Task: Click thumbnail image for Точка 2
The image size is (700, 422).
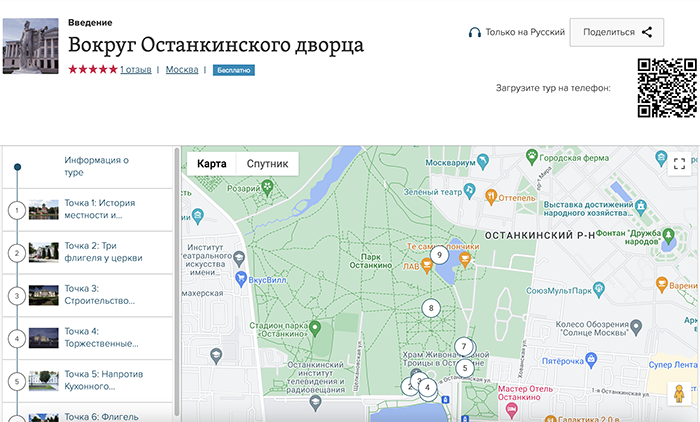Action: point(44,253)
